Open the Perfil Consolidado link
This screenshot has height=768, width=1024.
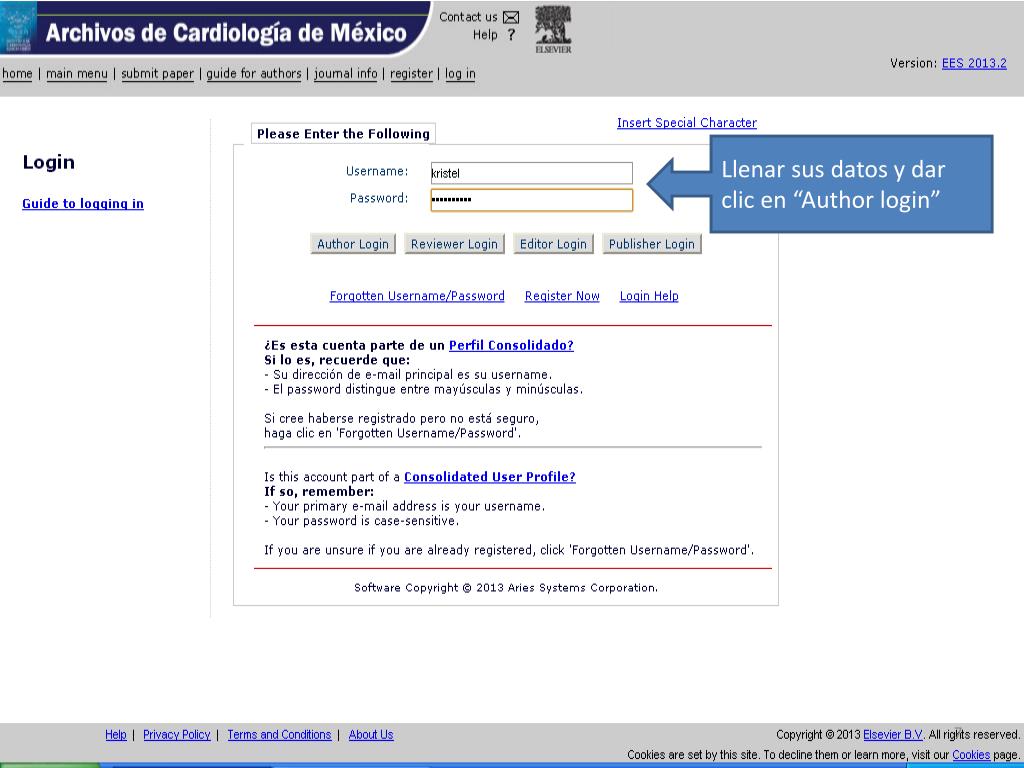pos(511,345)
